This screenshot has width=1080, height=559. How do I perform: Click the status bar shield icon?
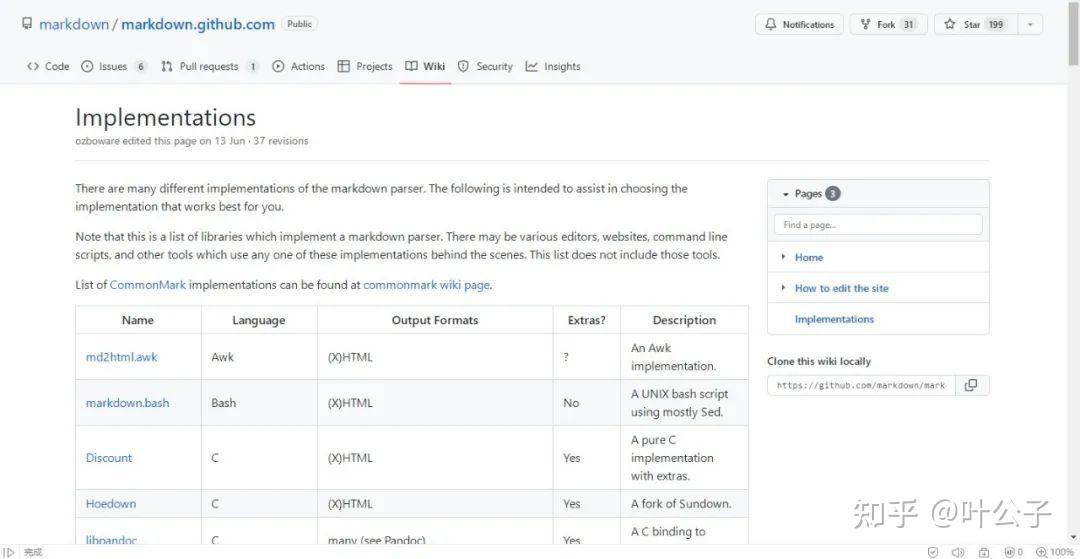point(933,552)
